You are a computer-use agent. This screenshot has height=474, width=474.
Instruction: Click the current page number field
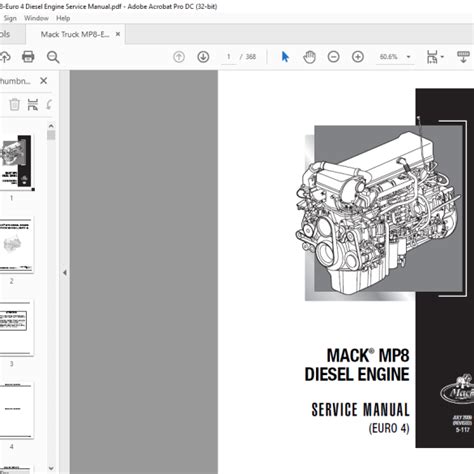click(x=229, y=57)
